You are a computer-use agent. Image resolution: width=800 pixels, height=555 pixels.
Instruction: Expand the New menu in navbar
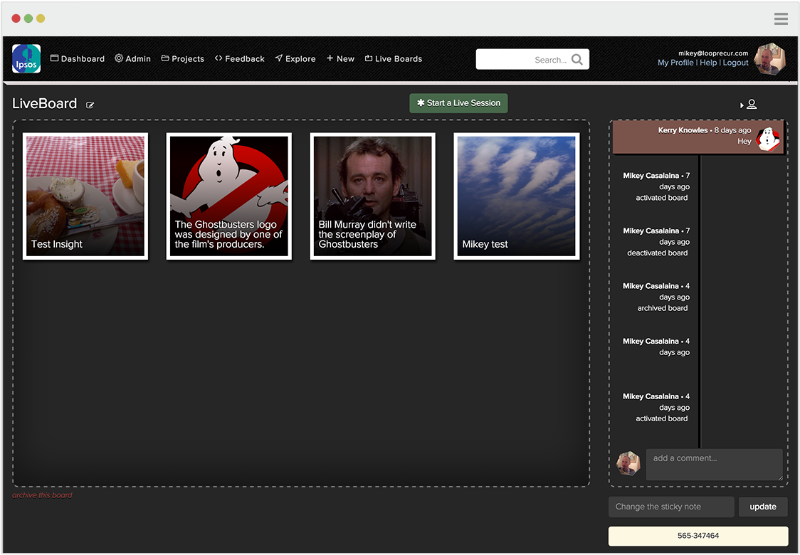pos(340,59)
